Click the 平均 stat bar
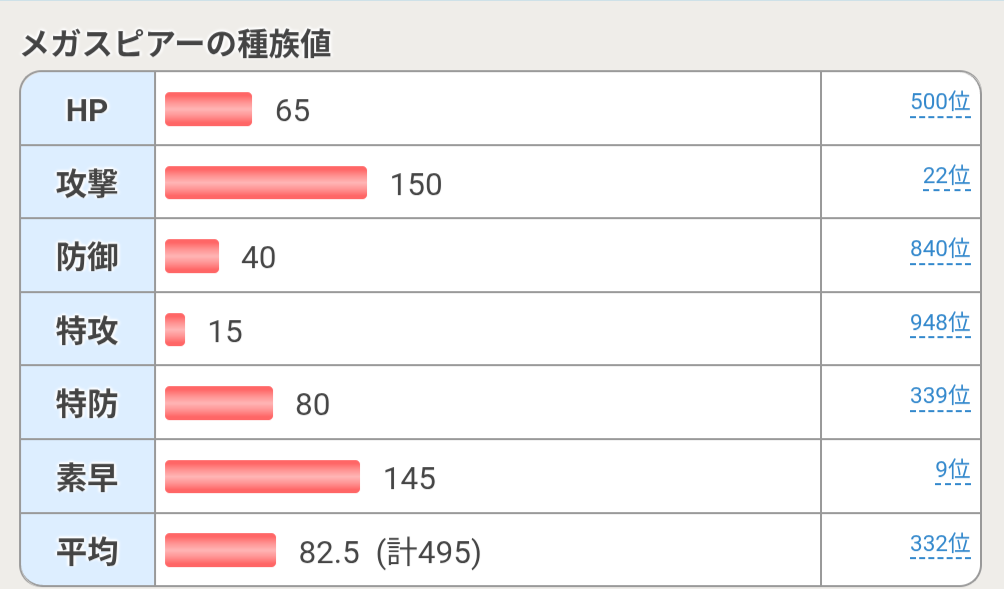Screen dimensions: 1004x589 pos(220,550)
